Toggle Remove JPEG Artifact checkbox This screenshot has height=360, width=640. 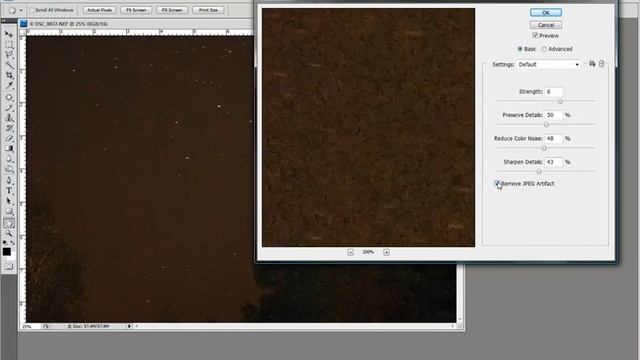click(497, 184)
